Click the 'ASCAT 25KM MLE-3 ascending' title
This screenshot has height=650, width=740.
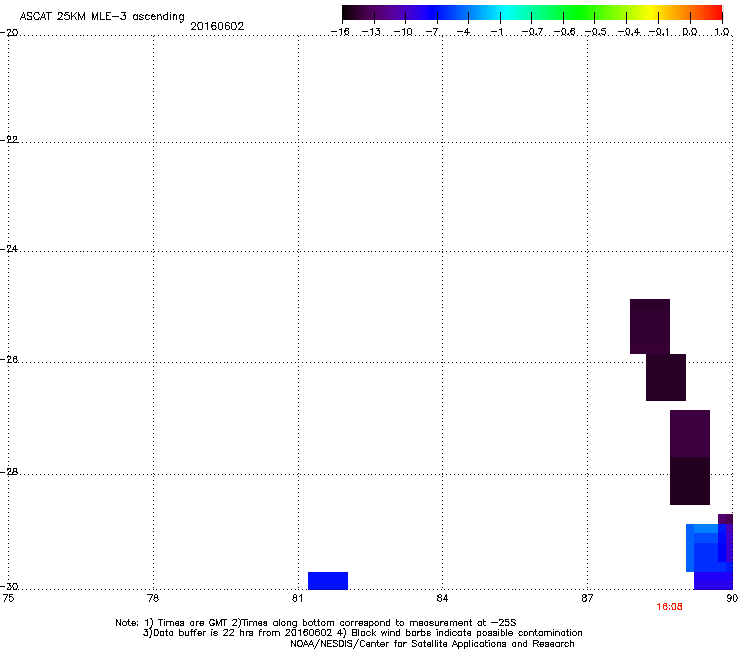[x=102, y=17]
